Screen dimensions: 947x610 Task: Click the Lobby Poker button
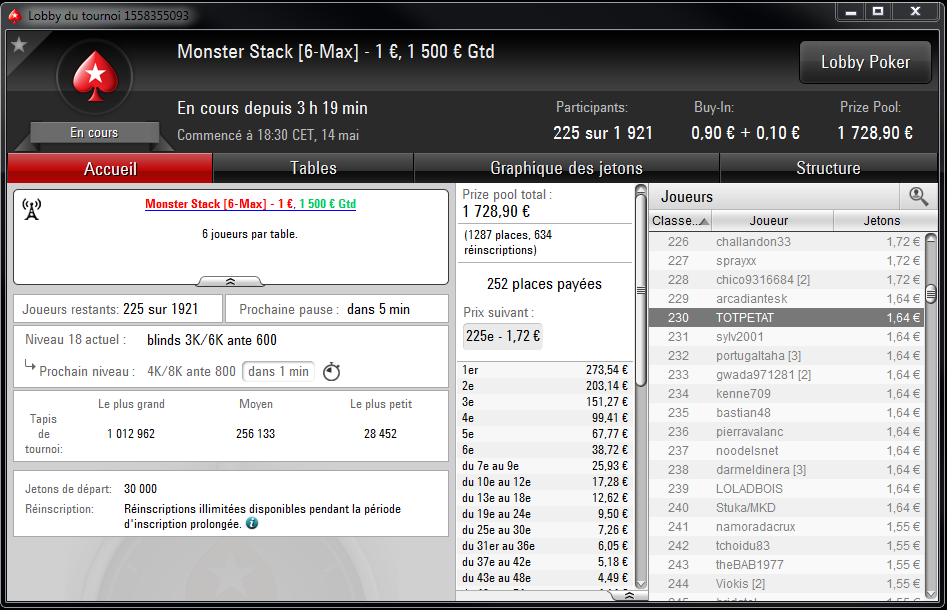[865, 62]
